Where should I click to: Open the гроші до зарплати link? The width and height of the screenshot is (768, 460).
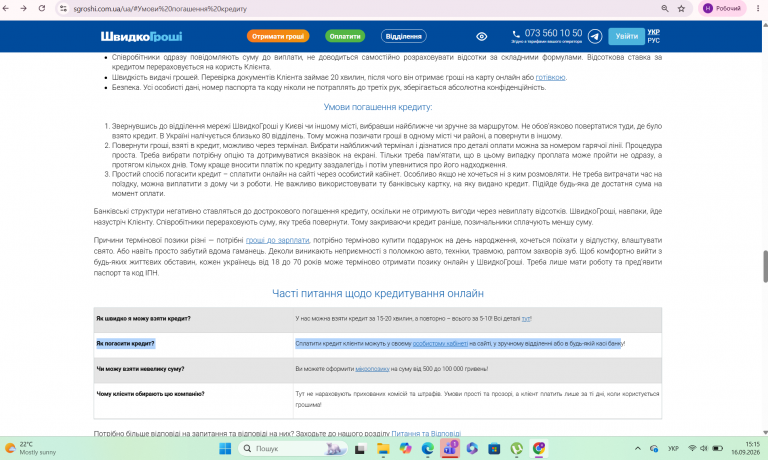click(x=277, y=240)
